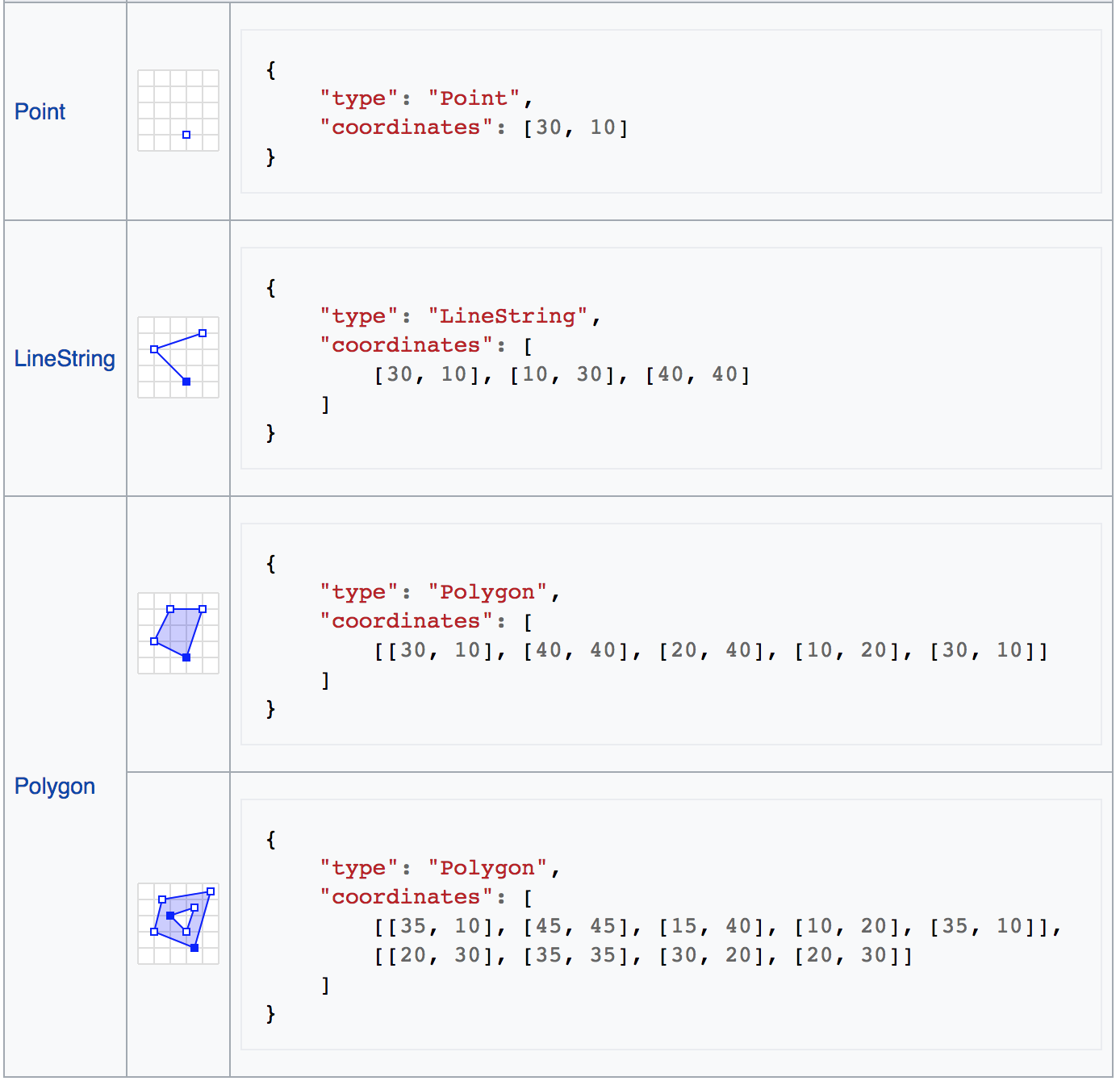
Task: Click the "LineString" type value in code
Action: (x=508, y=316)
